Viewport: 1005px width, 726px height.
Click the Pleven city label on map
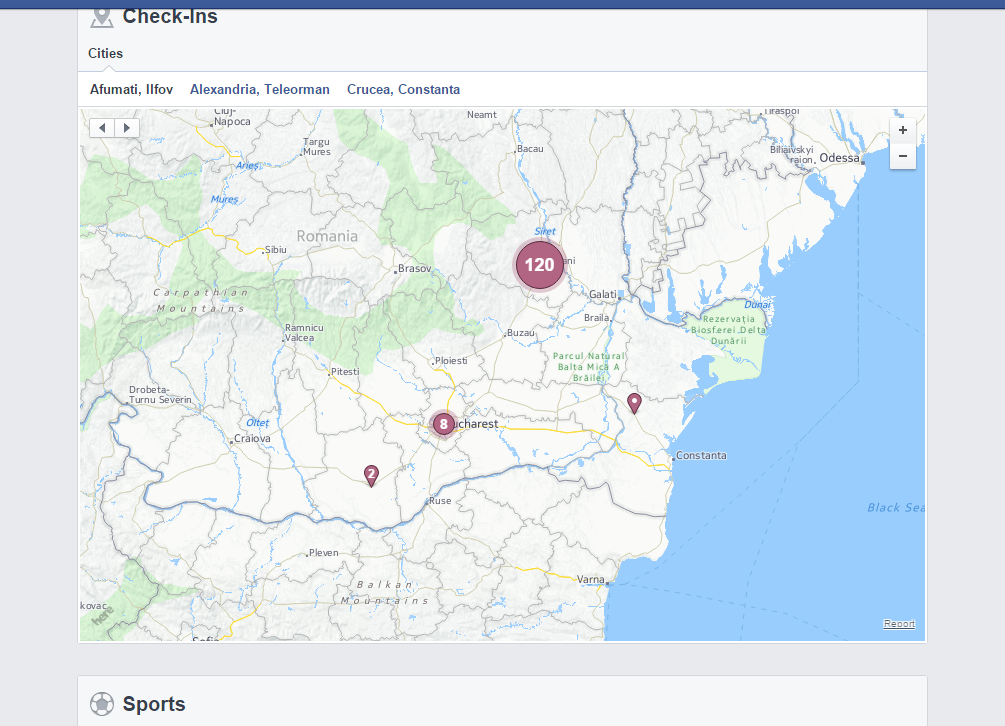pyautogui.click(x=324, y=552)
